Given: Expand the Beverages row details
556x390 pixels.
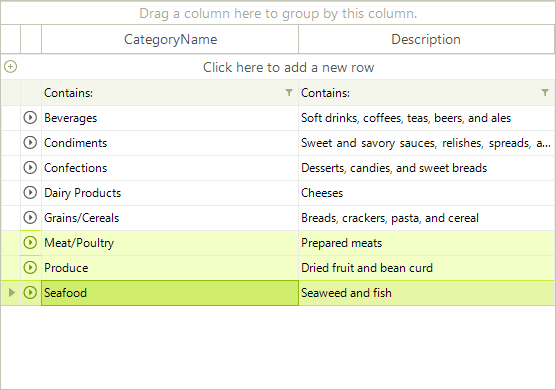Looking at the screenshot, I should 30,118.
